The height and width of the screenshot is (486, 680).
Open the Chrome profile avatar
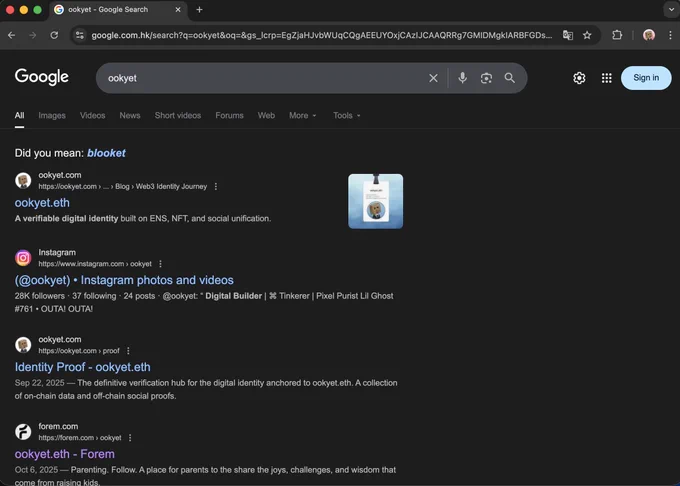[649, 35]
